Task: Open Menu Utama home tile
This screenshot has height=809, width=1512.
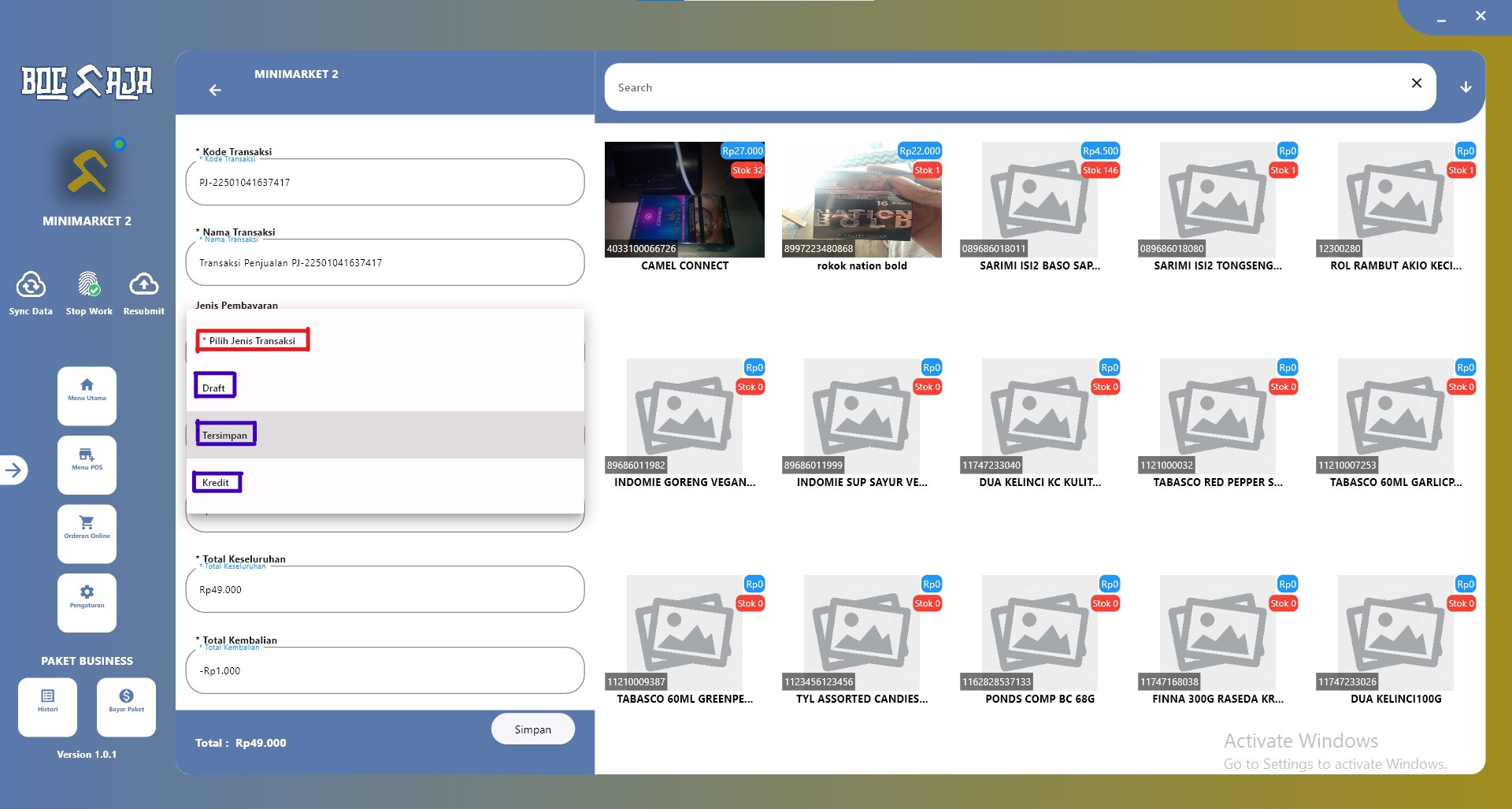Action: coord(87,396)
